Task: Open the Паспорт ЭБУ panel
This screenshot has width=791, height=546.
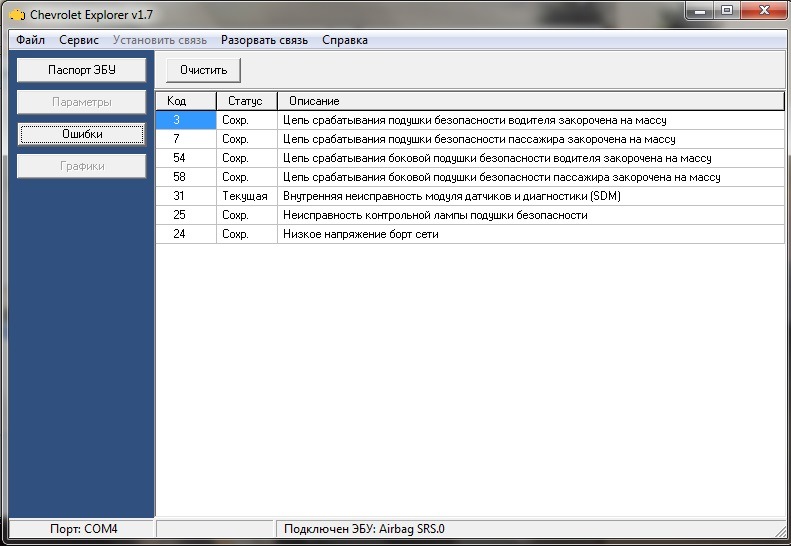Action: pyautogui.click(x=82, y=70)
